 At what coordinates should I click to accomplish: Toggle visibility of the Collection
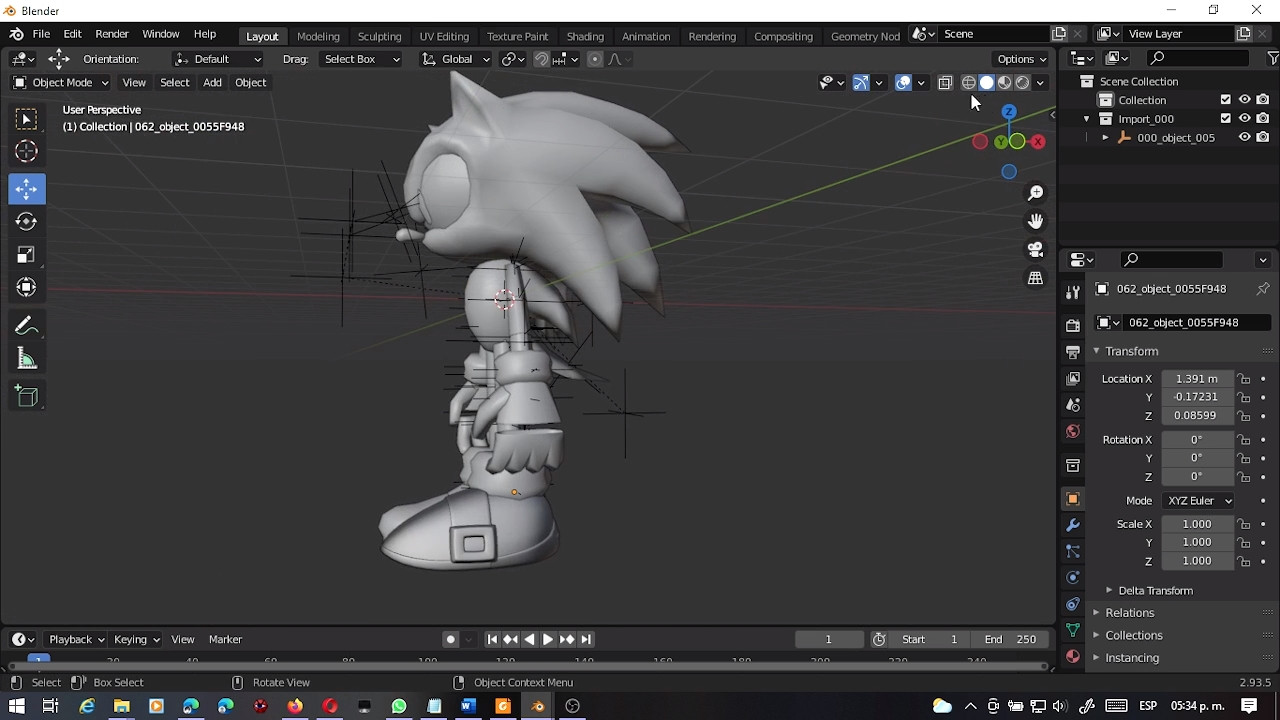tap(1244, 99)
